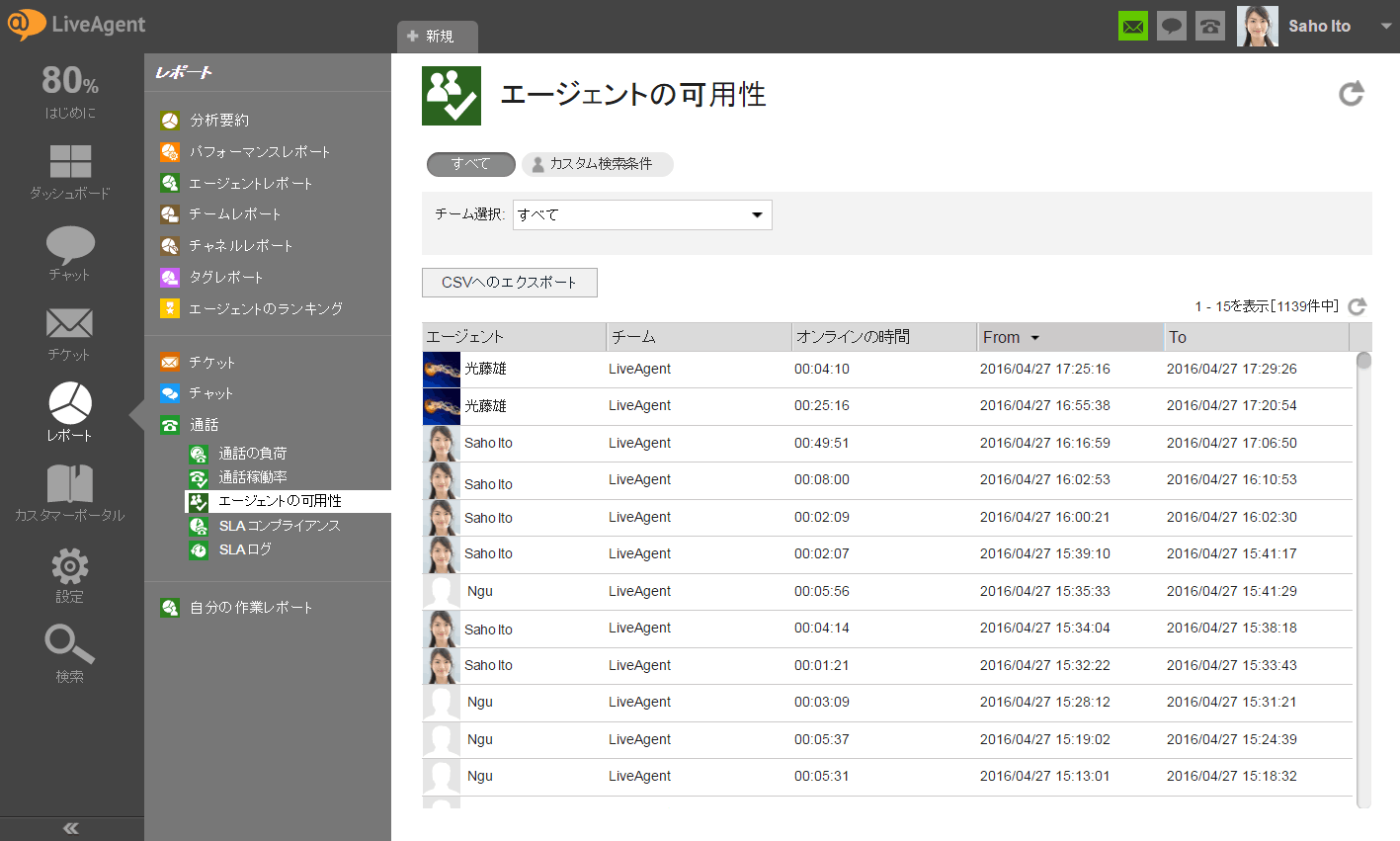
Task: Click the Saho Ito avatar in header
Action: click(1257, 26)
